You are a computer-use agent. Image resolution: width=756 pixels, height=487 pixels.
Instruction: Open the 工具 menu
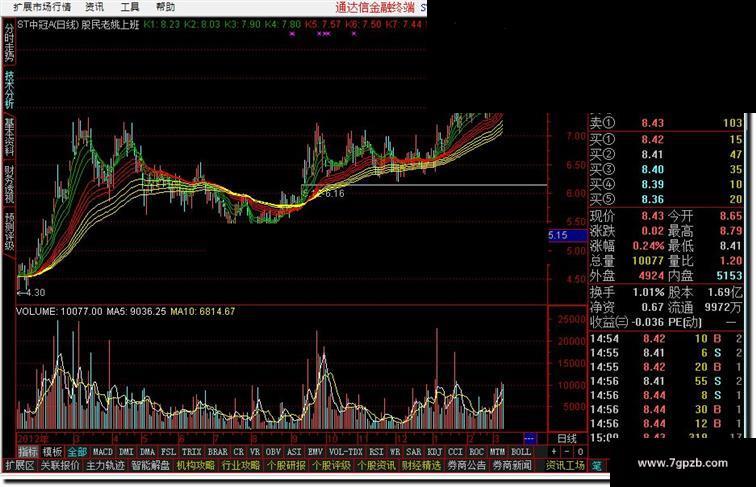pyautogui.click(x=130, y=7)
